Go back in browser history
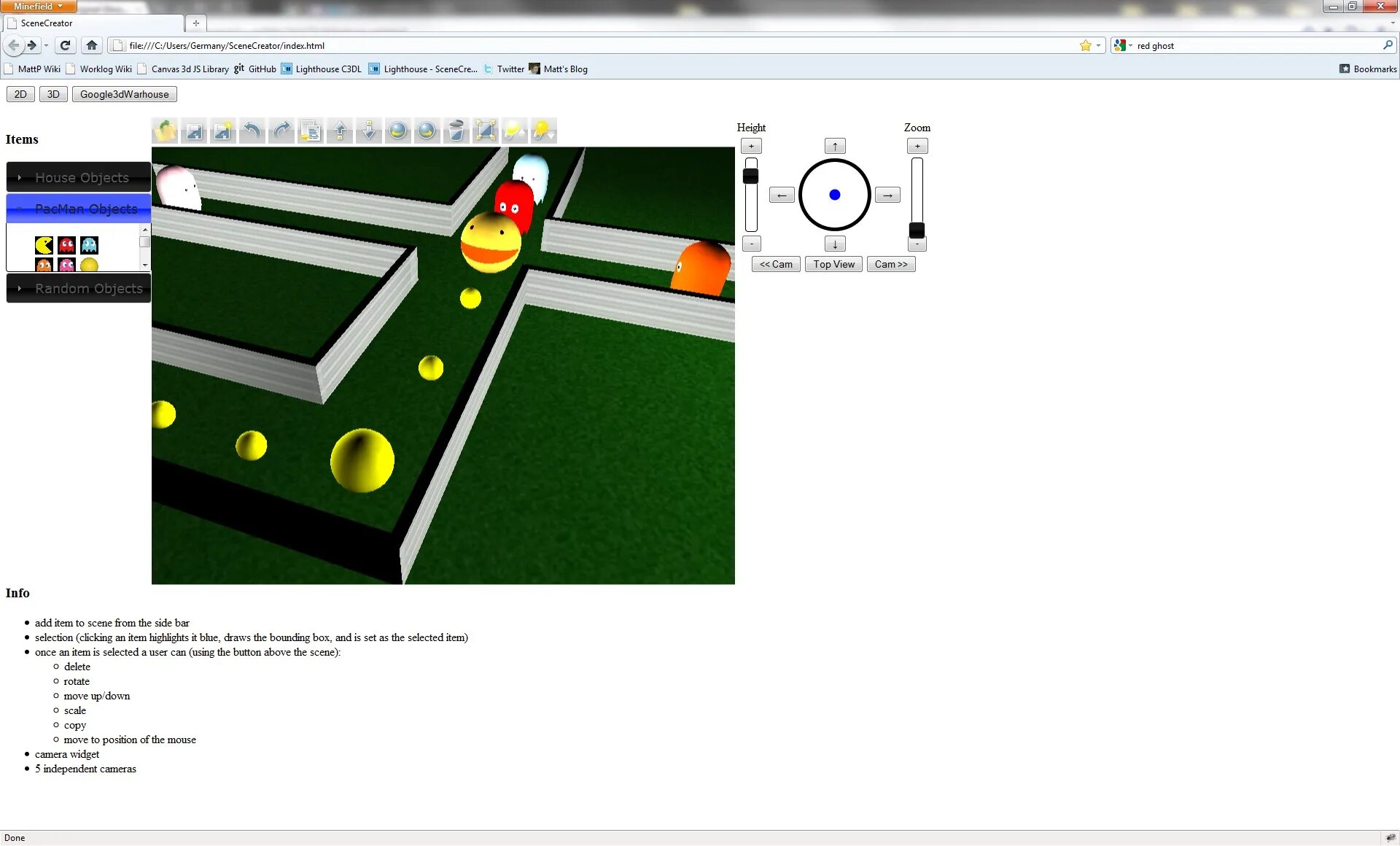 coord(14,45)
